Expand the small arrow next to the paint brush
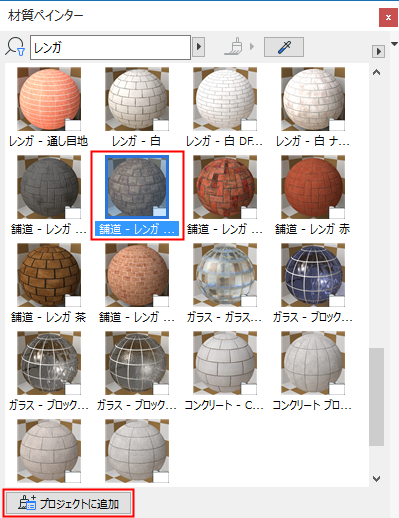The width and height of the screenshot is (399, 518). (x=252, y=46)
